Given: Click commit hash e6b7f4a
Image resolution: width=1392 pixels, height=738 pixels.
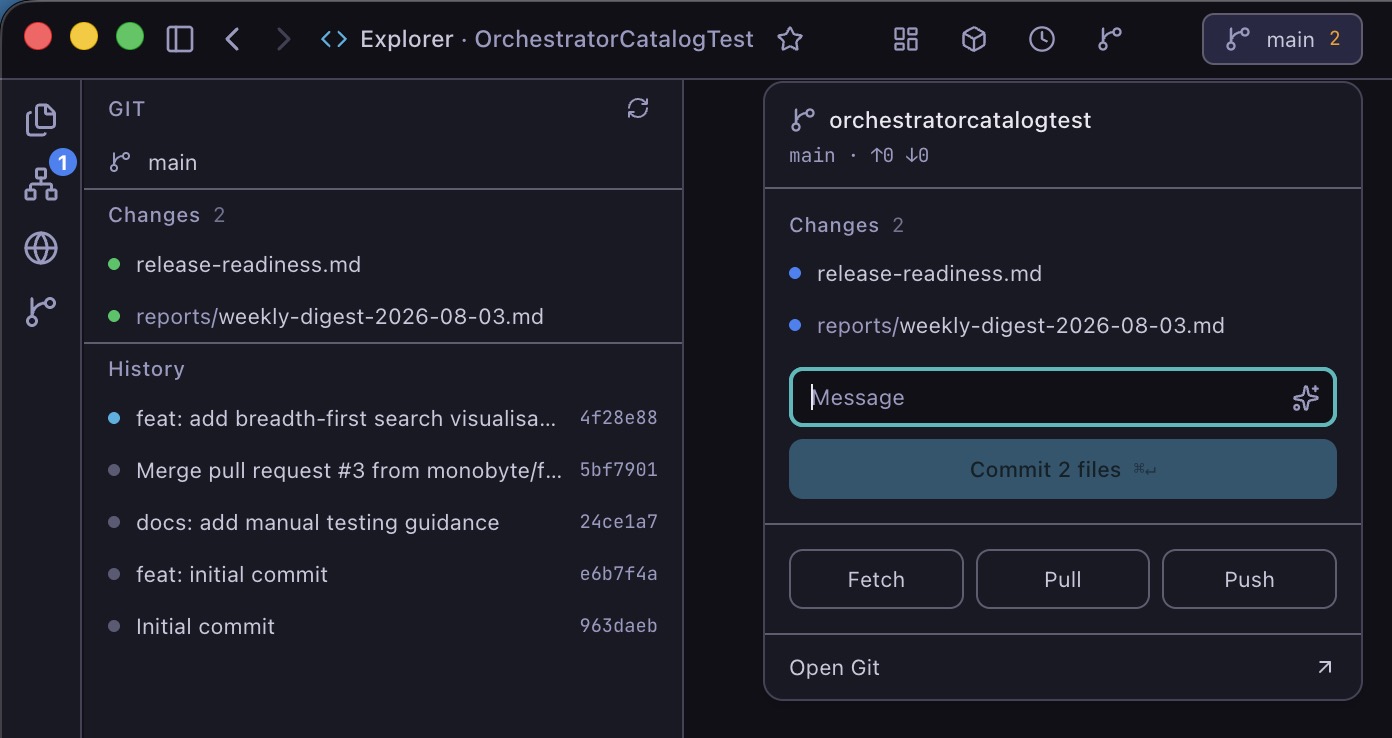Looking at the screenshot, I should tap(618, 574).
